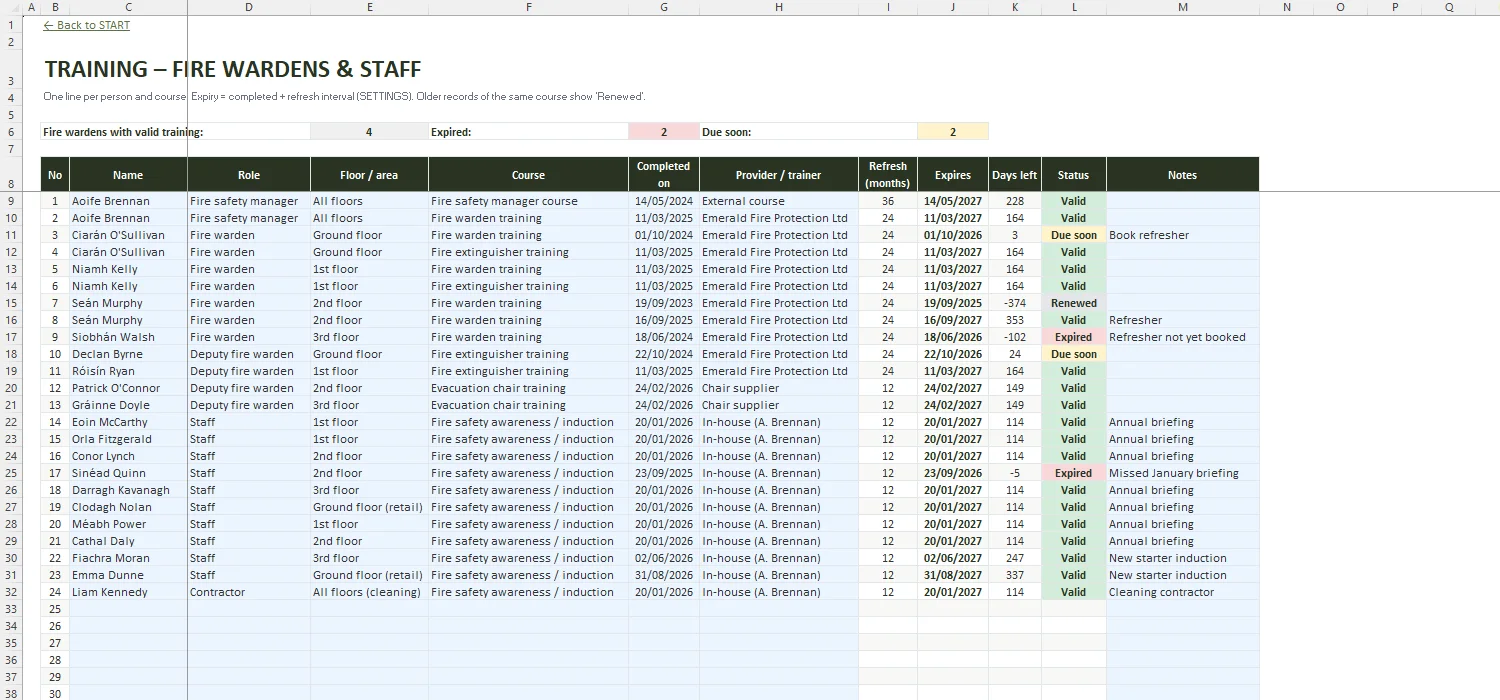
Task: Click the Status header cell
Action: click(x=1073, y=174)
